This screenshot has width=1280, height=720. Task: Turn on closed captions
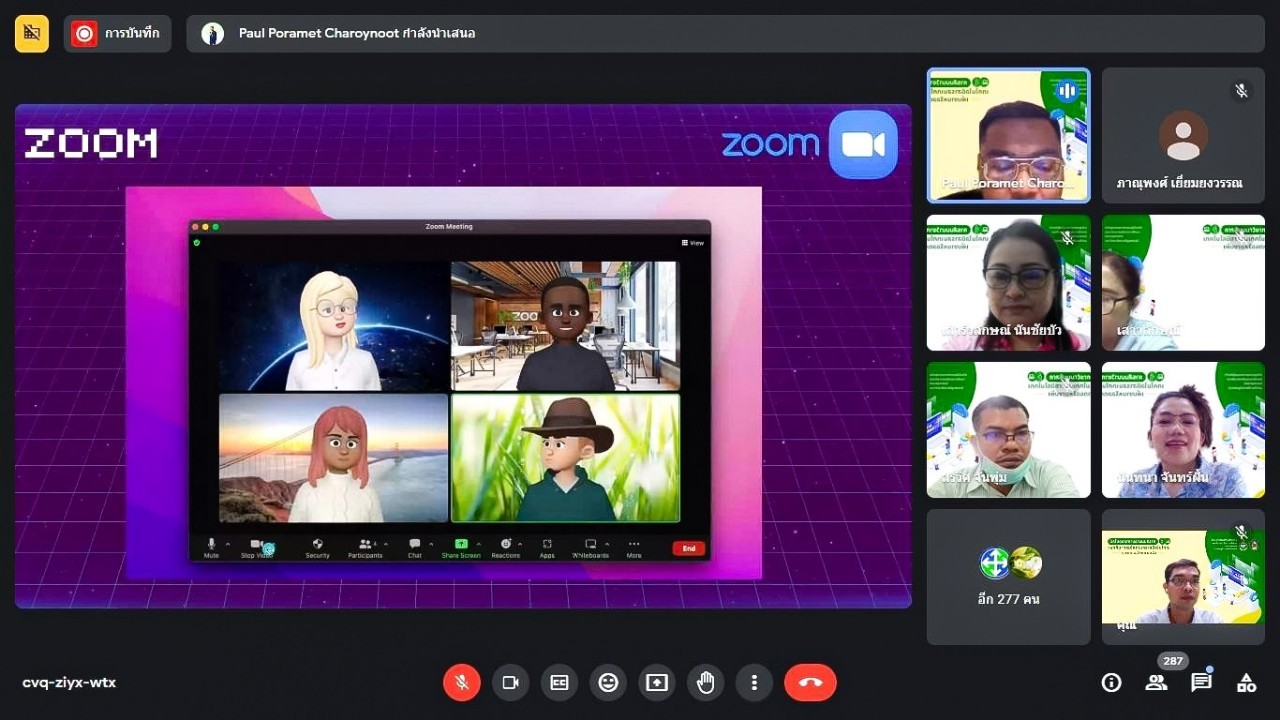[559, 683]
